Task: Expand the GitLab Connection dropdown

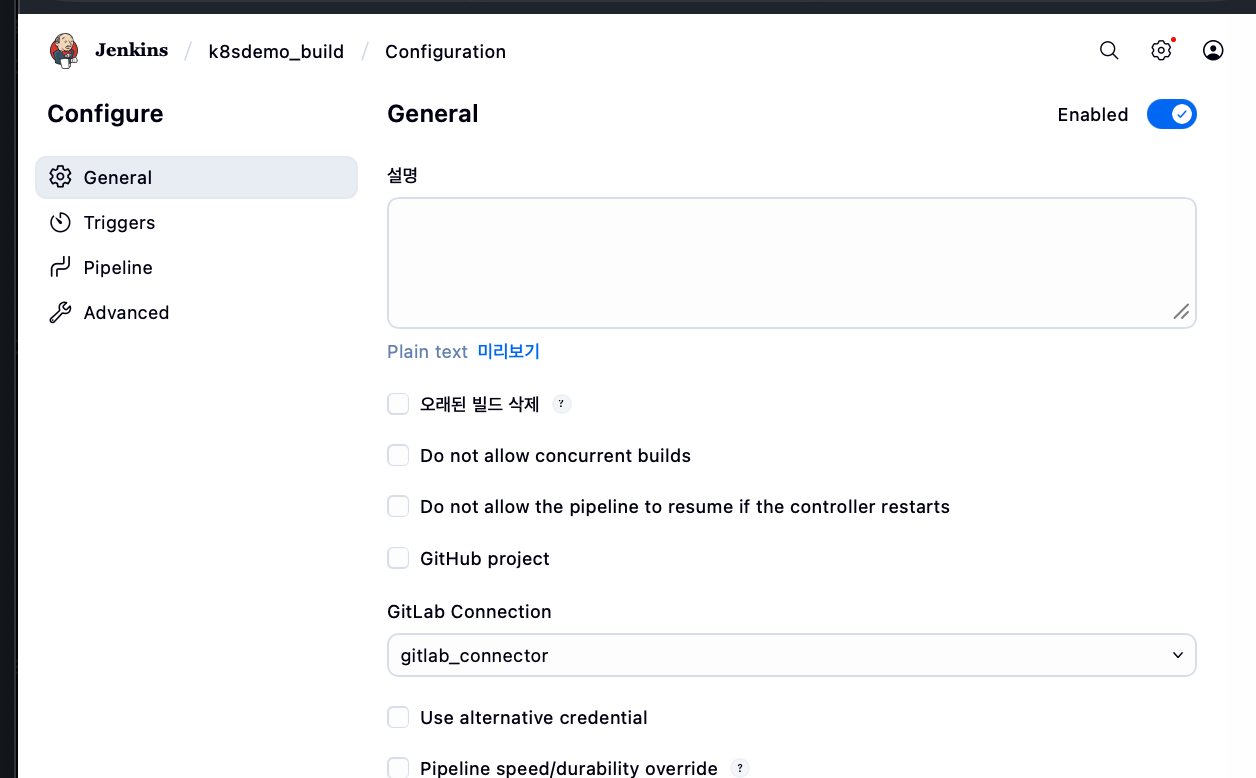Action: [x=791, y=656]
